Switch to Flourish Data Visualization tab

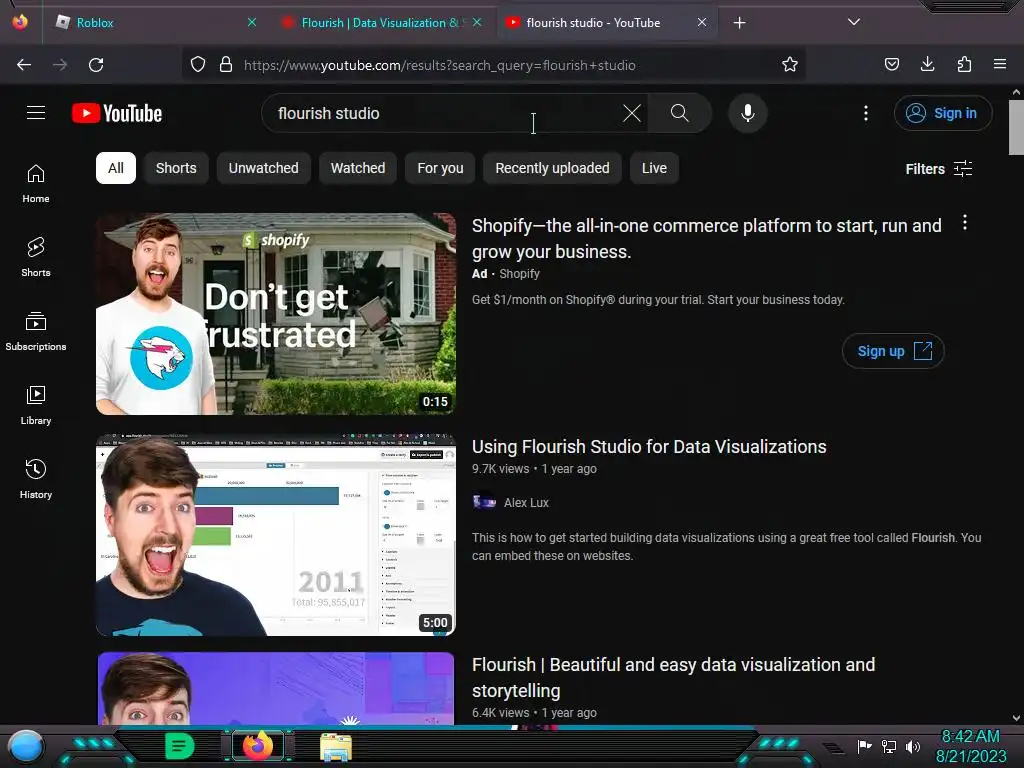tap(381, 23)
